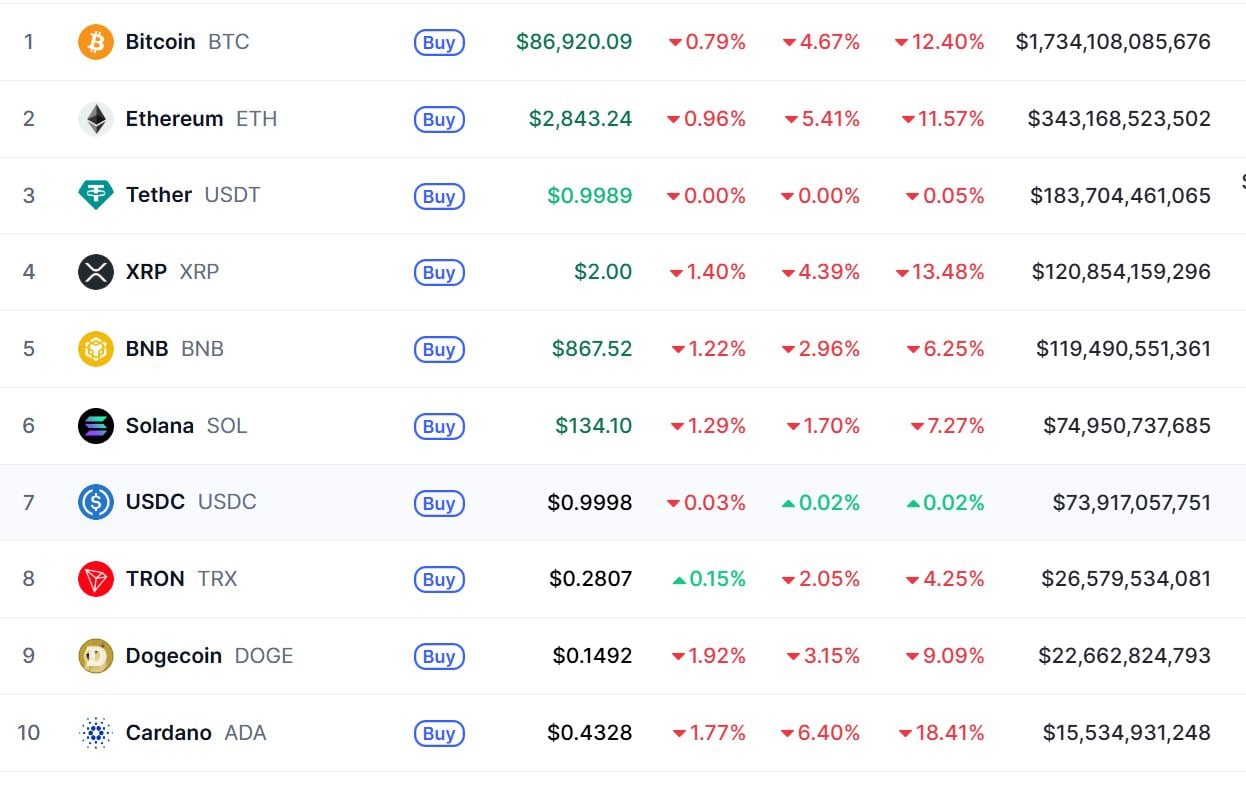
Task: Click the orange Bitcoin logo icon
Action: pyautogui.click(x=96, y=42)
